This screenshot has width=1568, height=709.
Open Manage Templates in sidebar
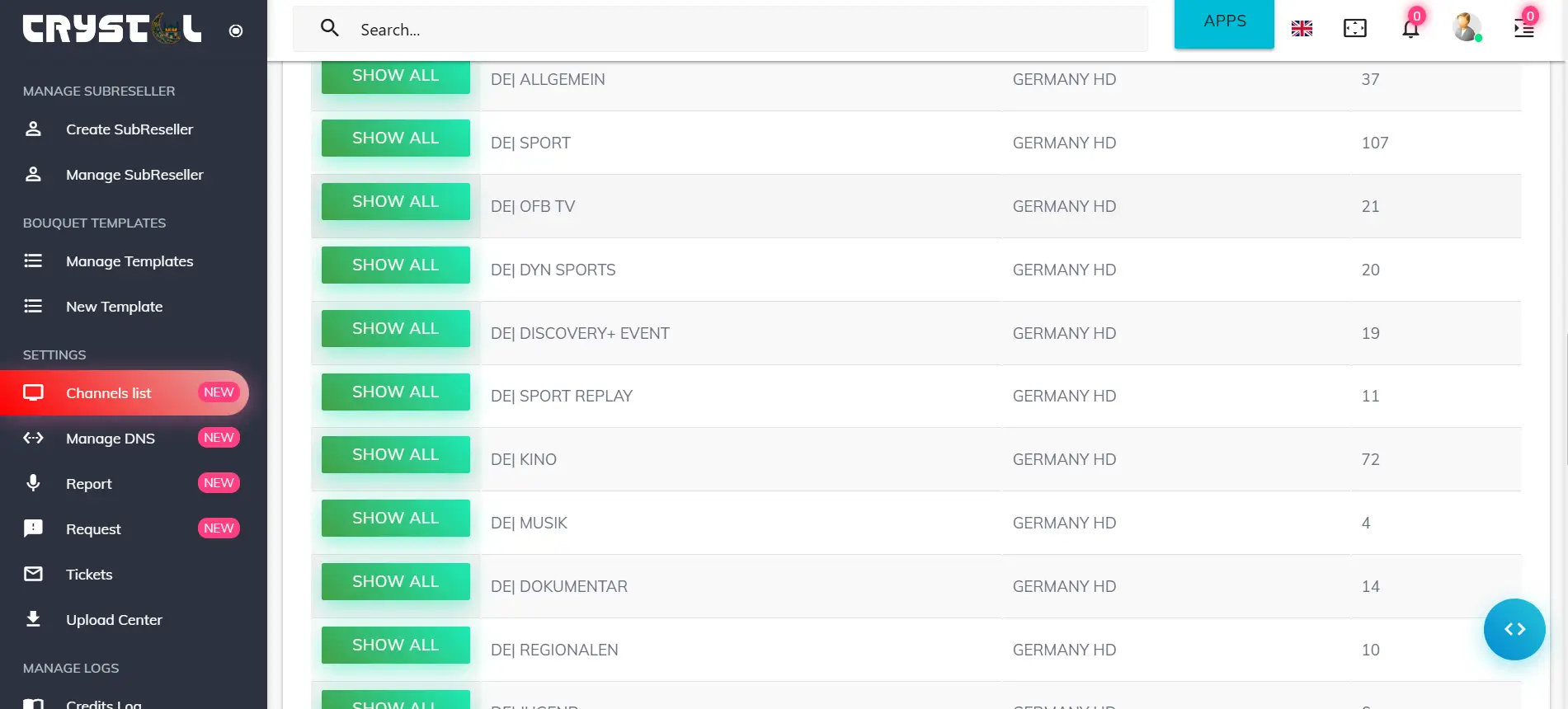[x=129, y=261]
